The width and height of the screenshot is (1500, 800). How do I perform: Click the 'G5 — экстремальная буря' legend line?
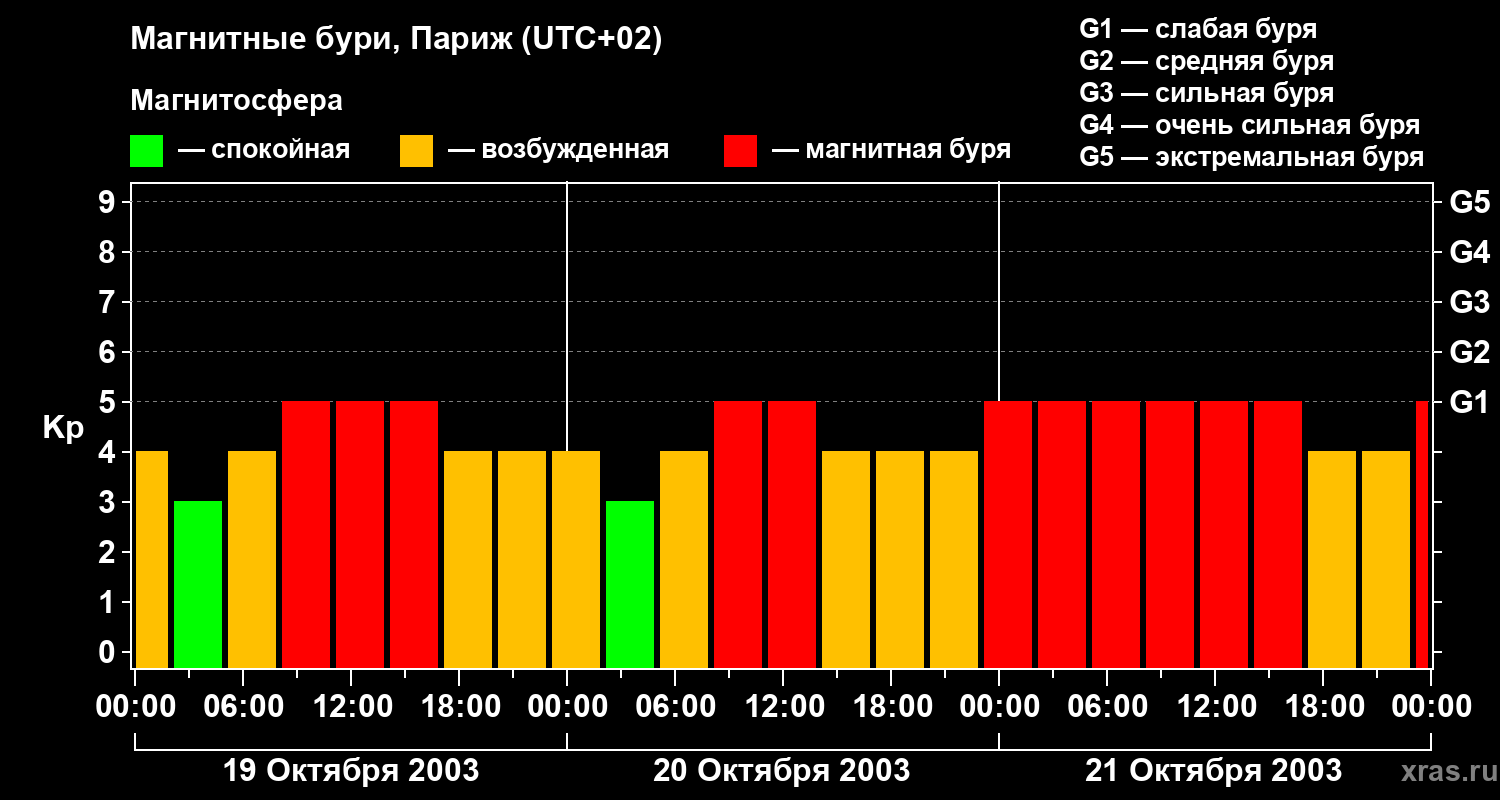pos(1251,157)
